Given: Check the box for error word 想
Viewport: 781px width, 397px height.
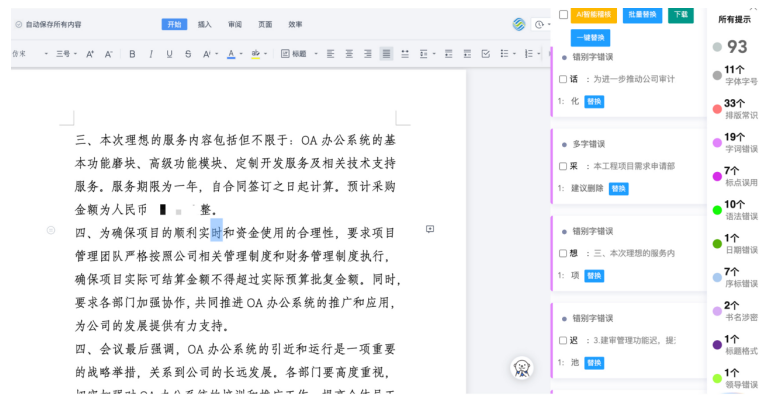Looking at the screenshot, I should [563, 254].
